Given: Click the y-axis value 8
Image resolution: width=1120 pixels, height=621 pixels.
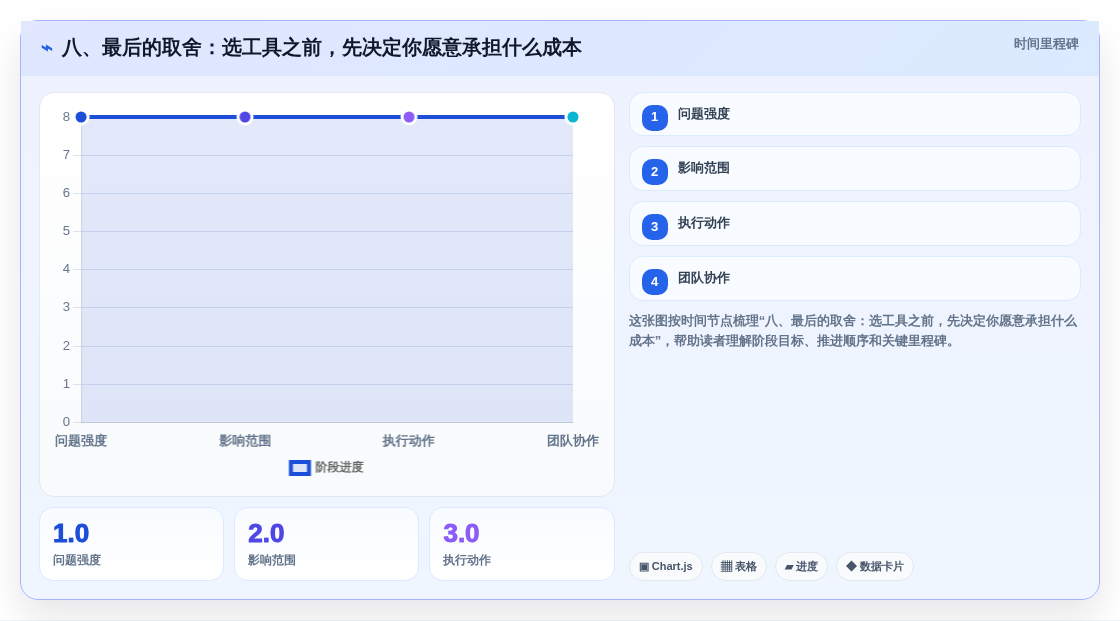Looking at the screenshot, I should 66,117.
